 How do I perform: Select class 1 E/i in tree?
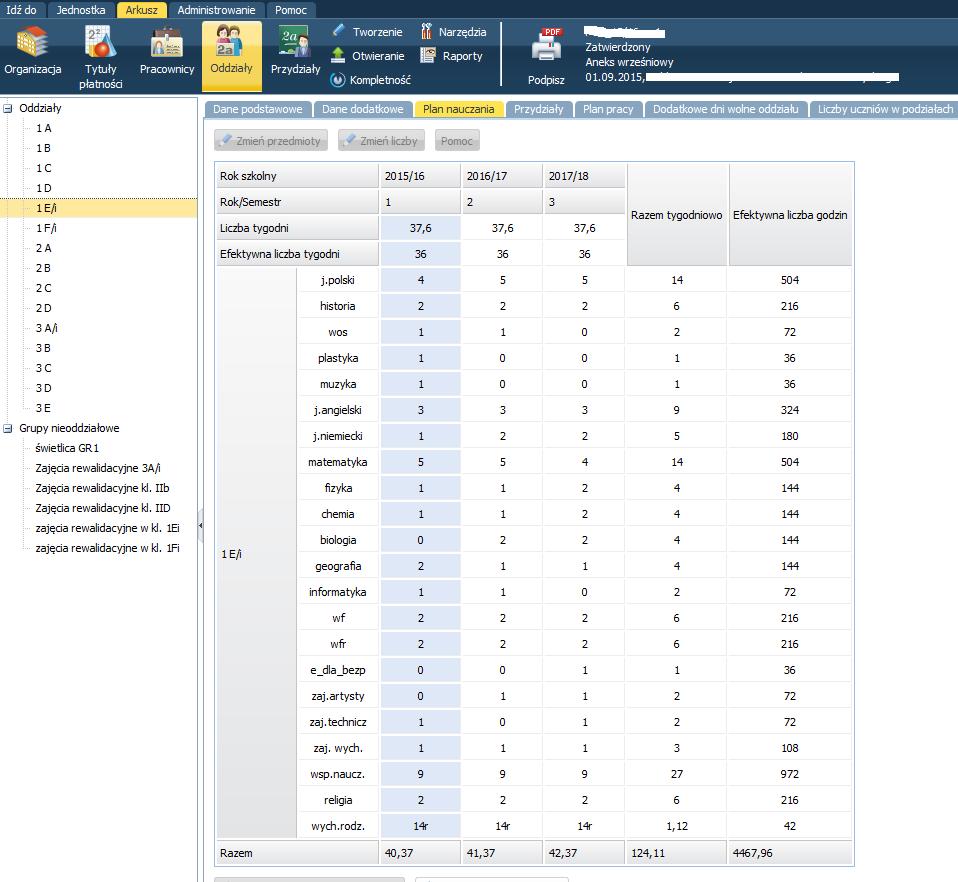(x=46, y=208)
